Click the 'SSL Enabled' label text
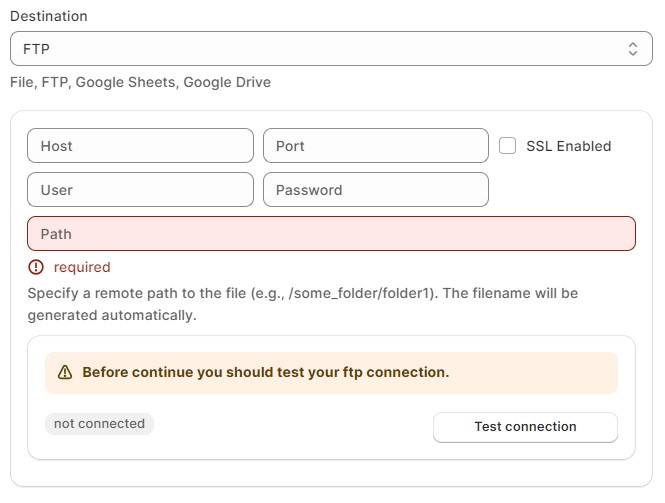This screenshot has height=503, width=665. click(568, 146)
